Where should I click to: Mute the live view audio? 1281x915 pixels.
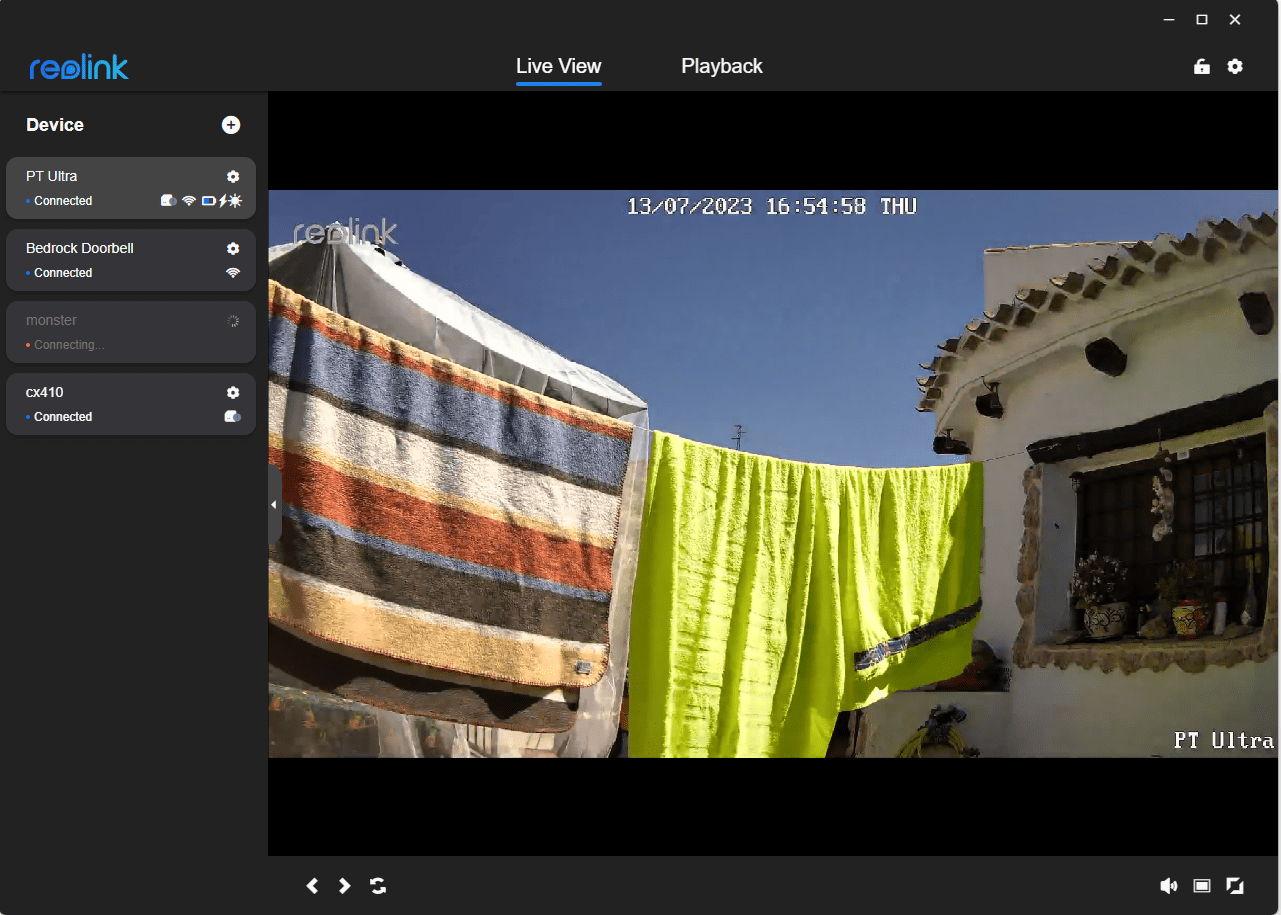[1168, 886]
